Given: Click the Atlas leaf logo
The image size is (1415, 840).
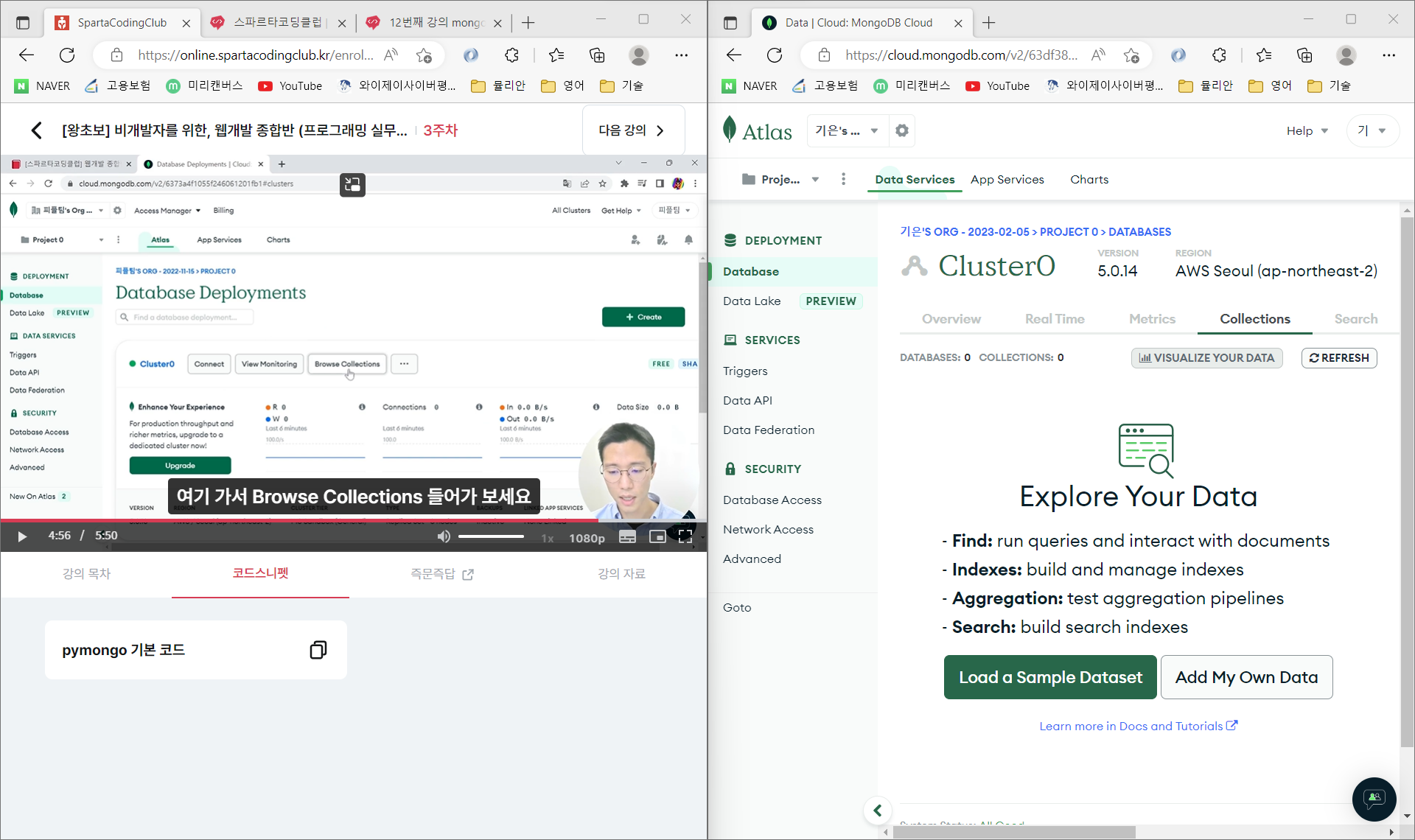Looking at the screenshot, I should coord(730,130).
